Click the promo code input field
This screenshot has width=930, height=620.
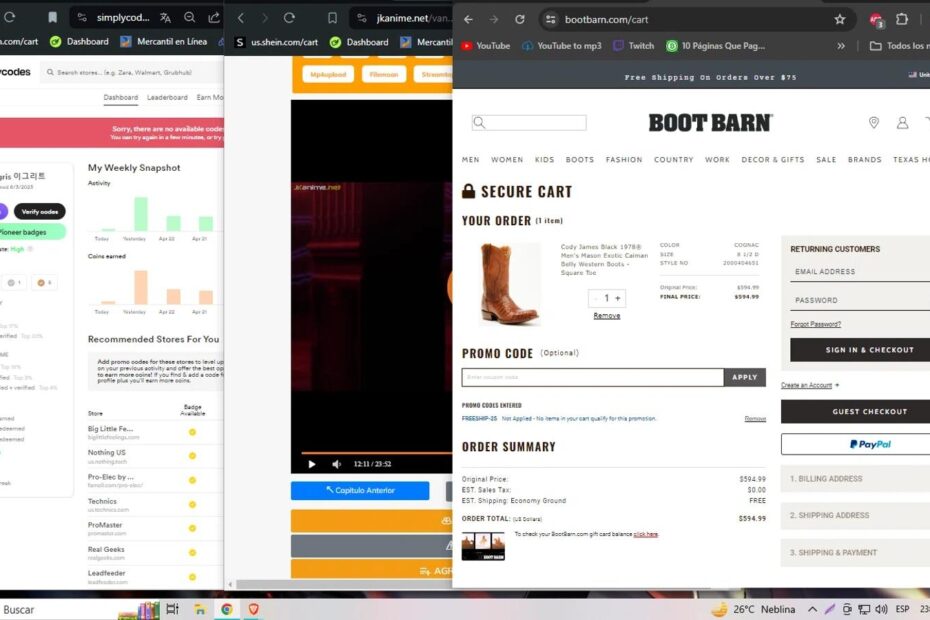(x=593, y=377)
